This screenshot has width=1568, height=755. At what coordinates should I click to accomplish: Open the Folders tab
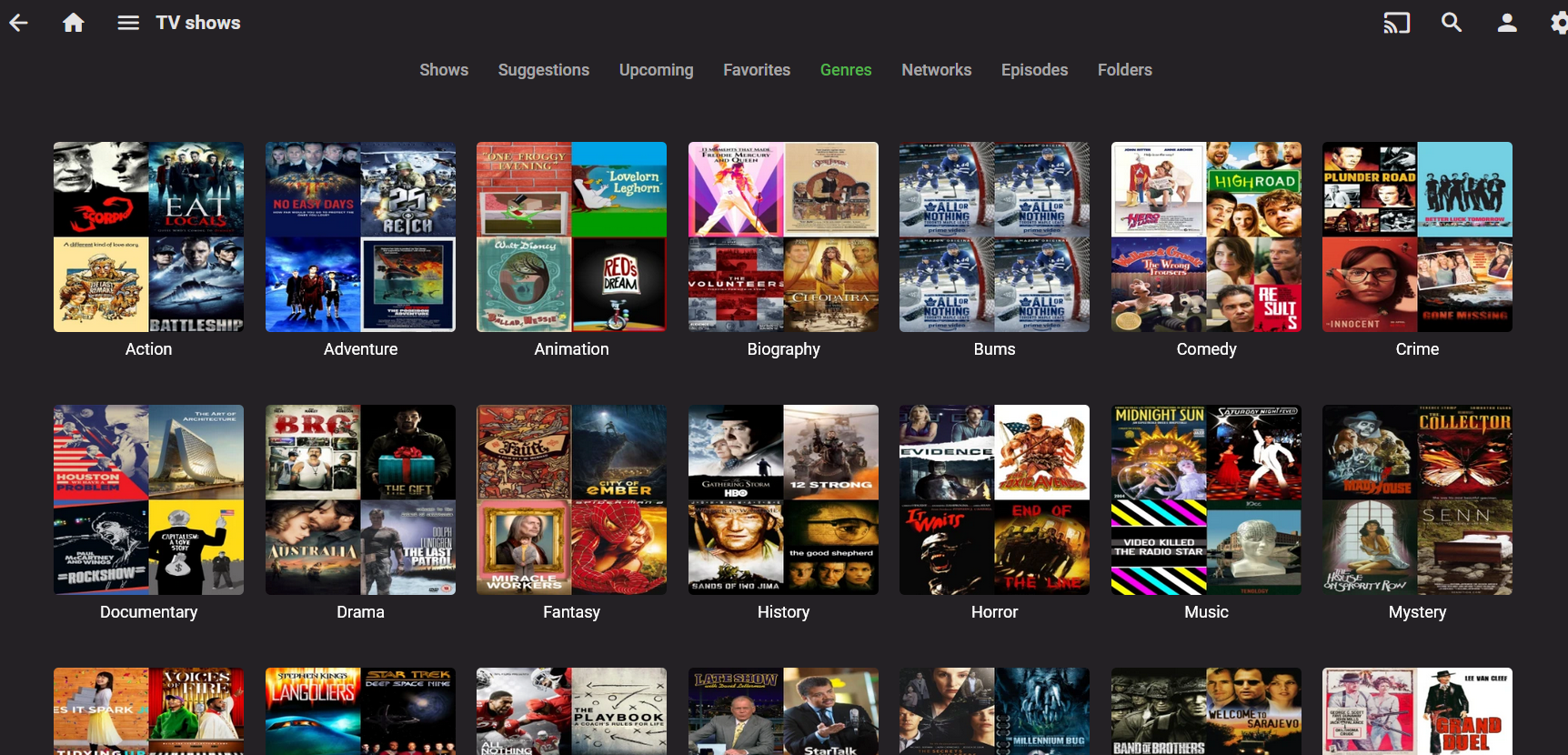pos(1125,70)
